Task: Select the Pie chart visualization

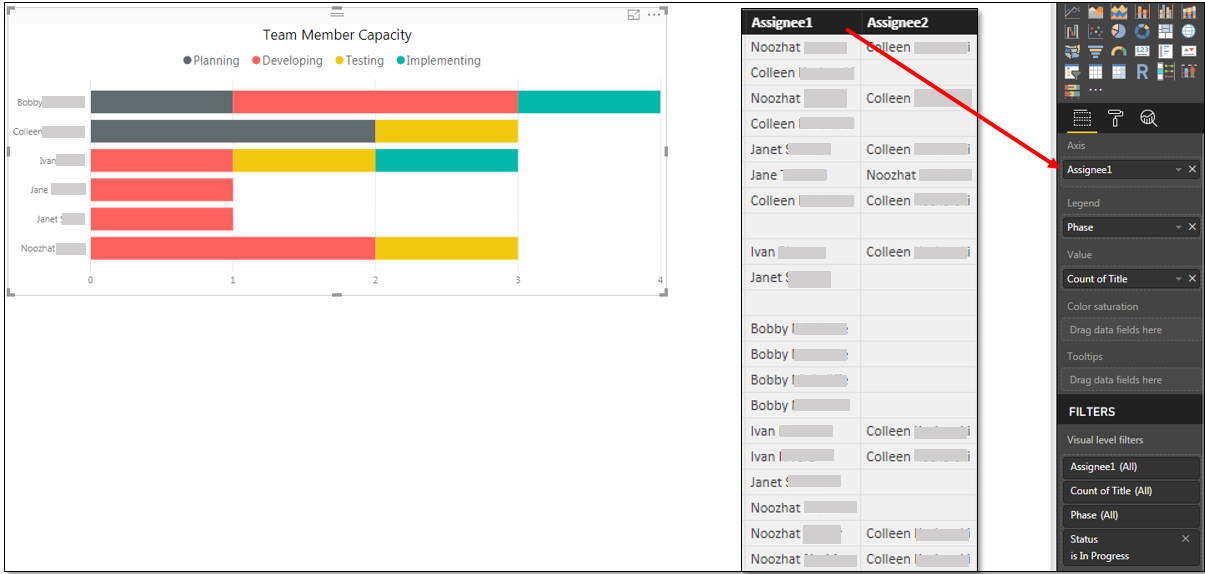Action: pos(1119,31)
